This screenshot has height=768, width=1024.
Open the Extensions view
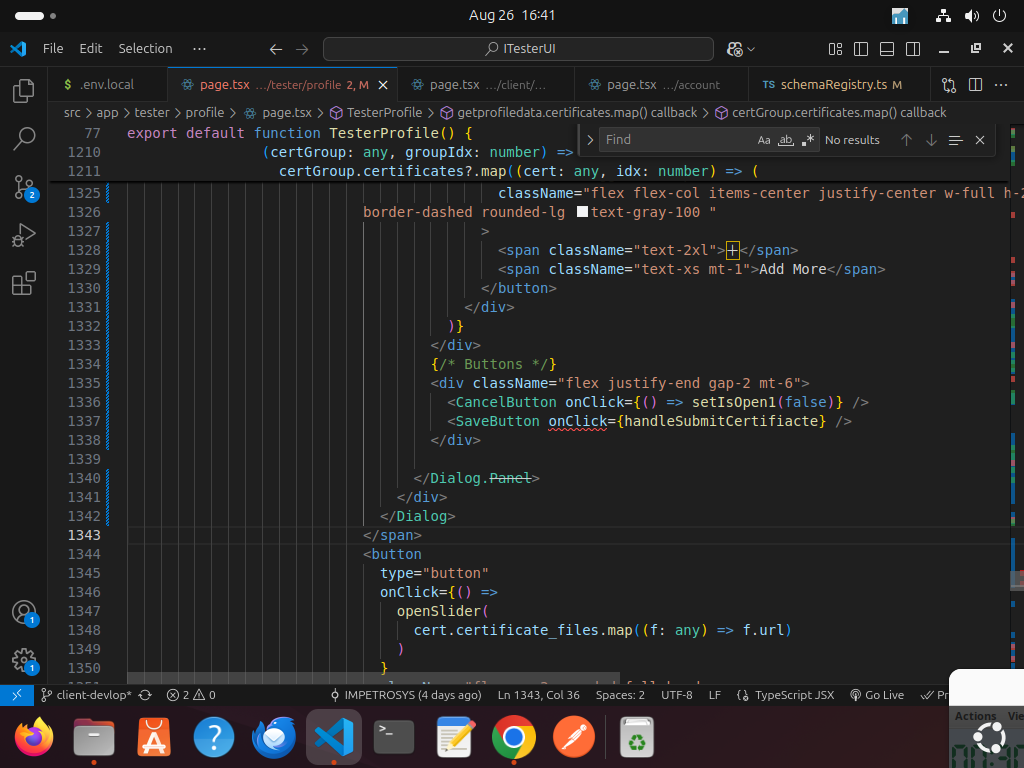(x=23, y=284)
